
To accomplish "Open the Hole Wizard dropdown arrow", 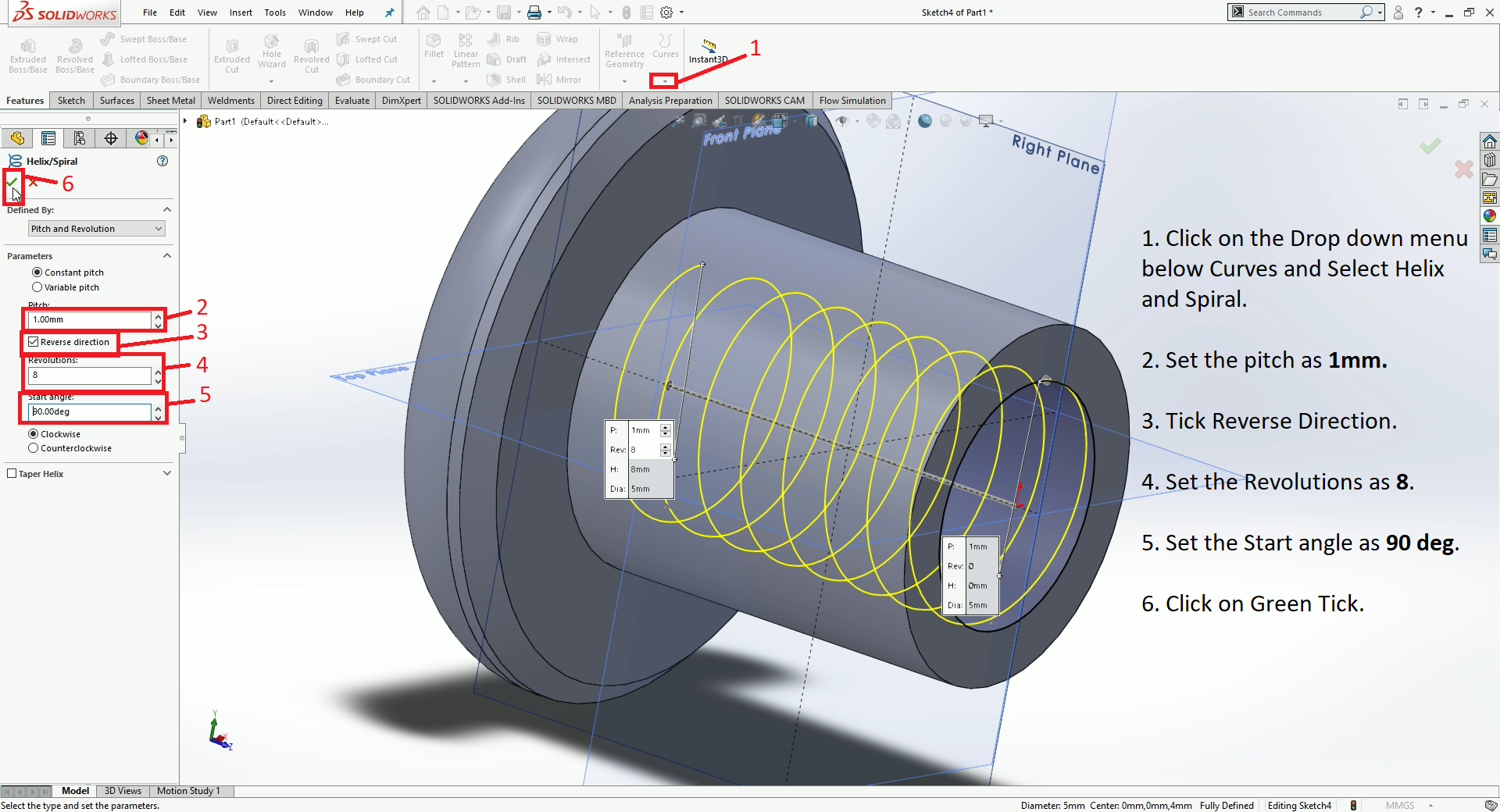I will [272, 81].
